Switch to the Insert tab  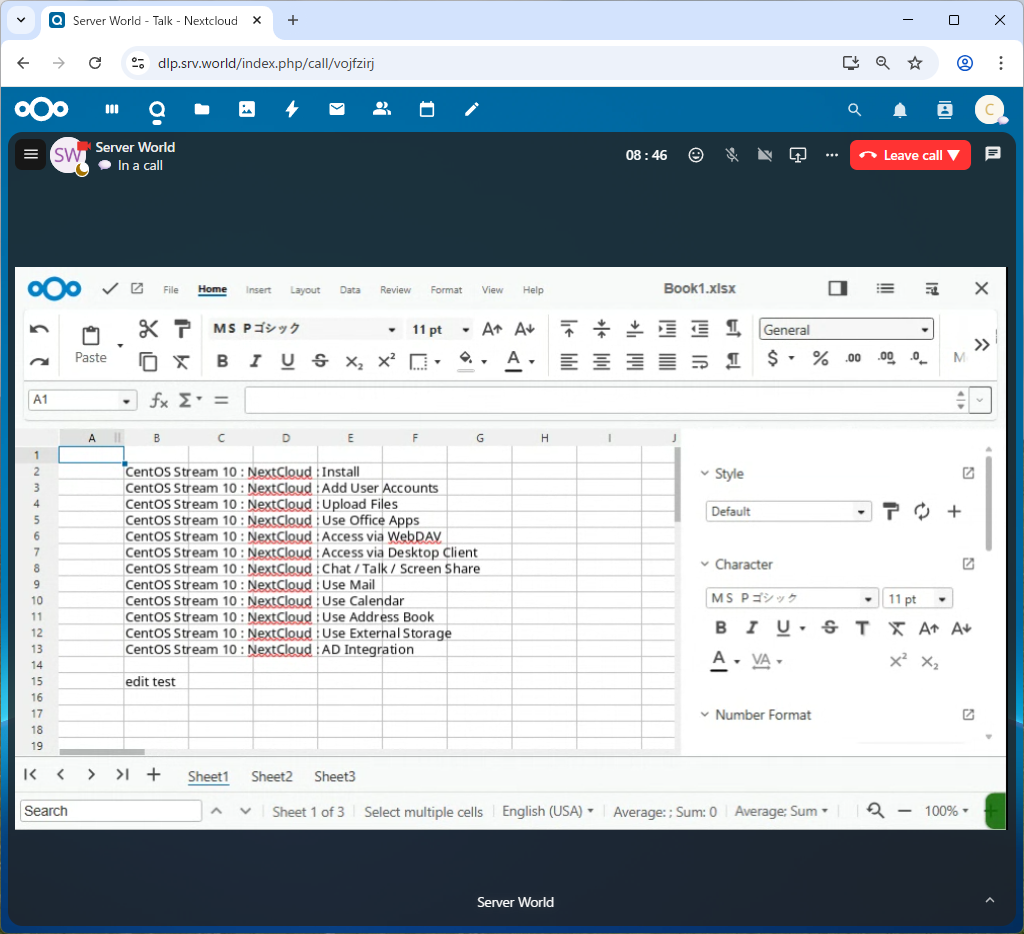tap(259, 290)
